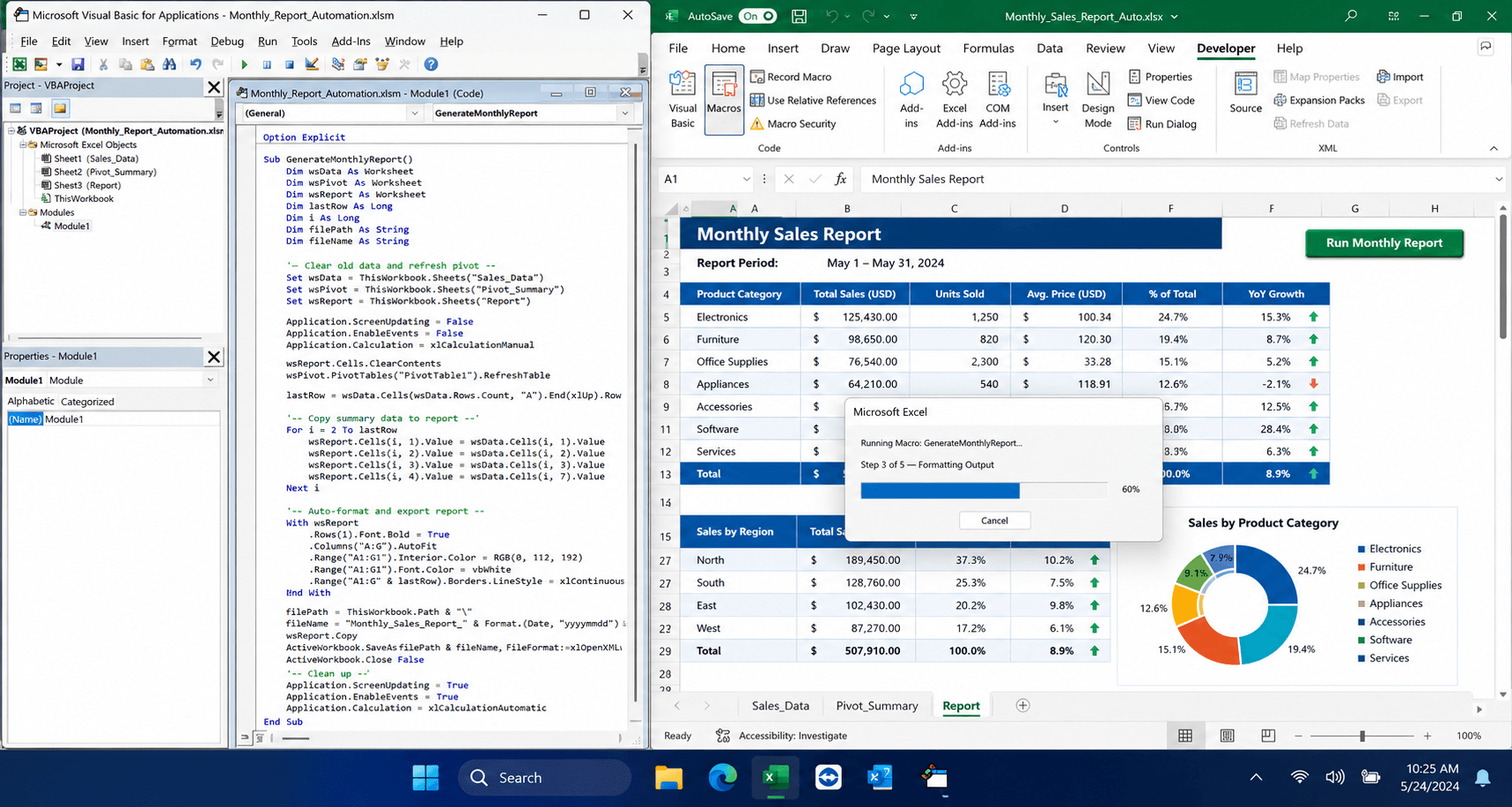Click the Save icon in Excel title bar

click(799, 16)
